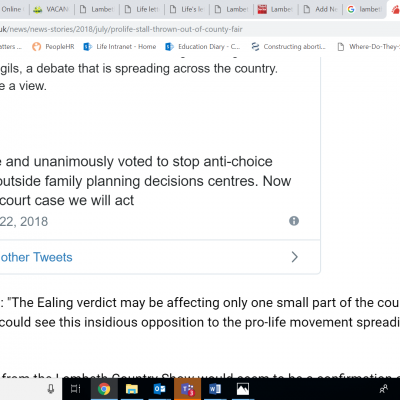
Task: Open File Explorer from the taskbar
Action: tap(132, 389)
